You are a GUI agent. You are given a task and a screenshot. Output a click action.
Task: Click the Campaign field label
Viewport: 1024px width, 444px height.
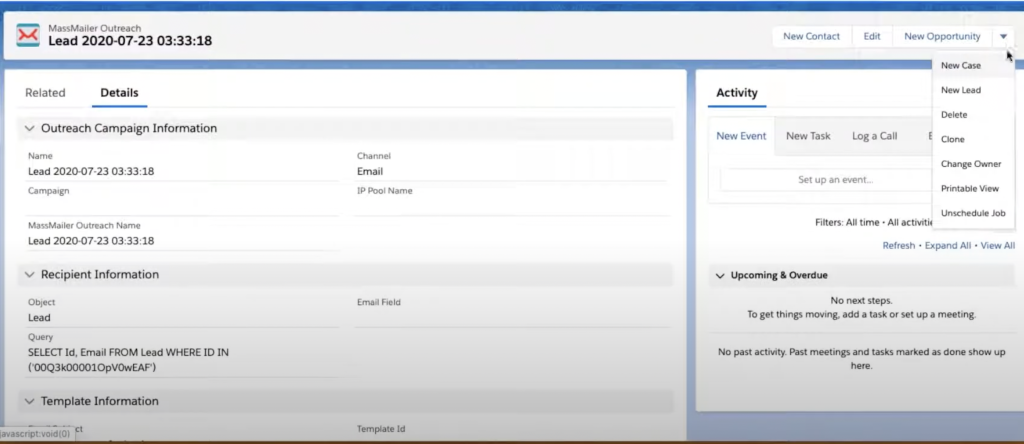tap(48, 191)
